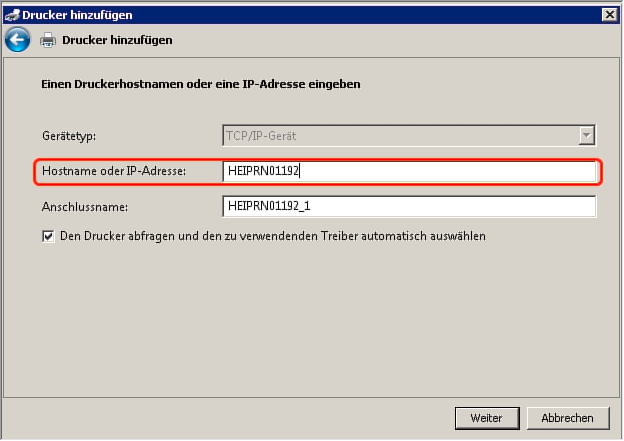Toggle the automatic driver selection checkbox

(48, 237)
